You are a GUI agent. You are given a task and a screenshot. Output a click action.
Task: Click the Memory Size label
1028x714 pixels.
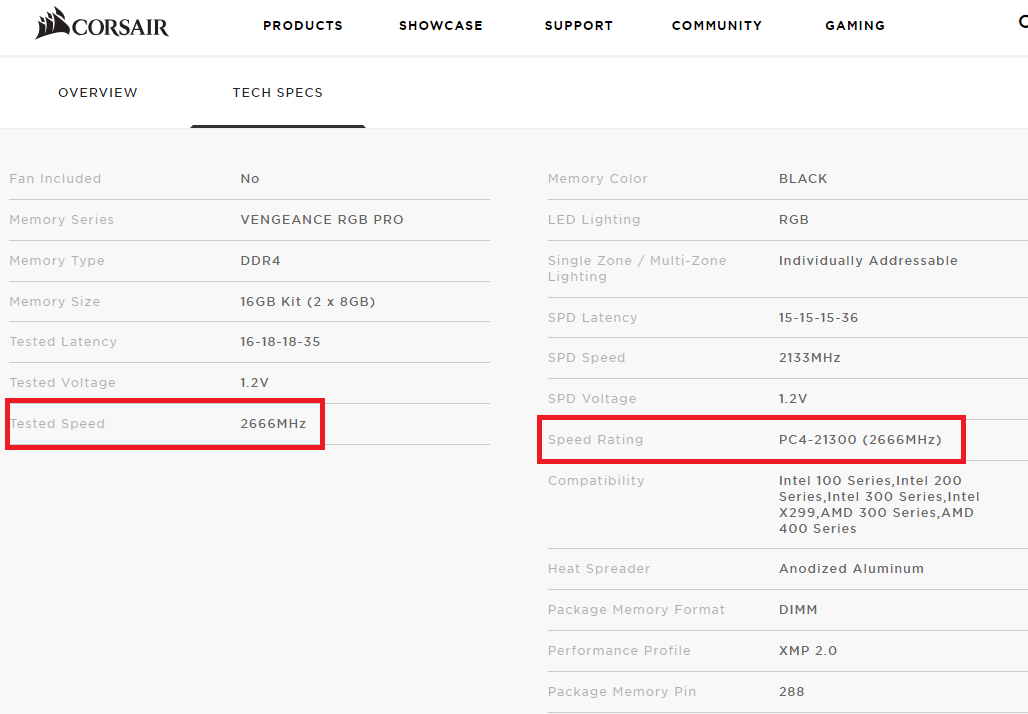click(54, 302)
